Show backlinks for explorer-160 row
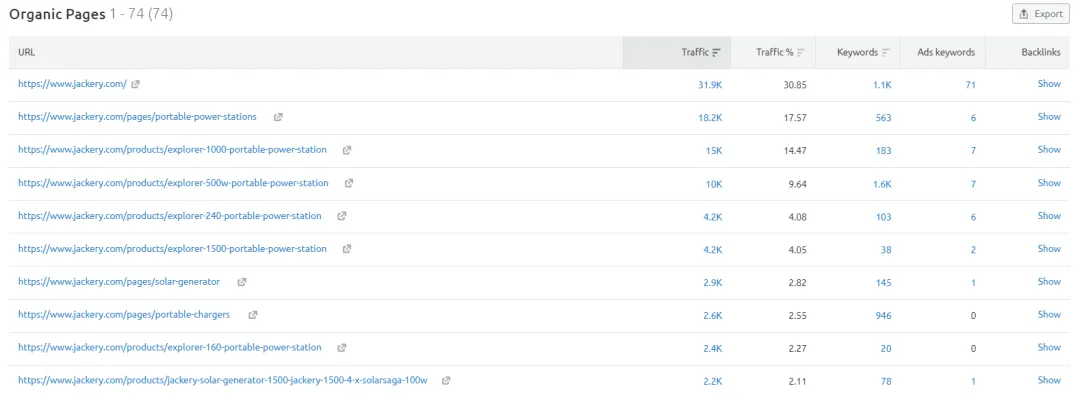The width and height of the screenshot is (1080, 397). (x=1049, y=348)
